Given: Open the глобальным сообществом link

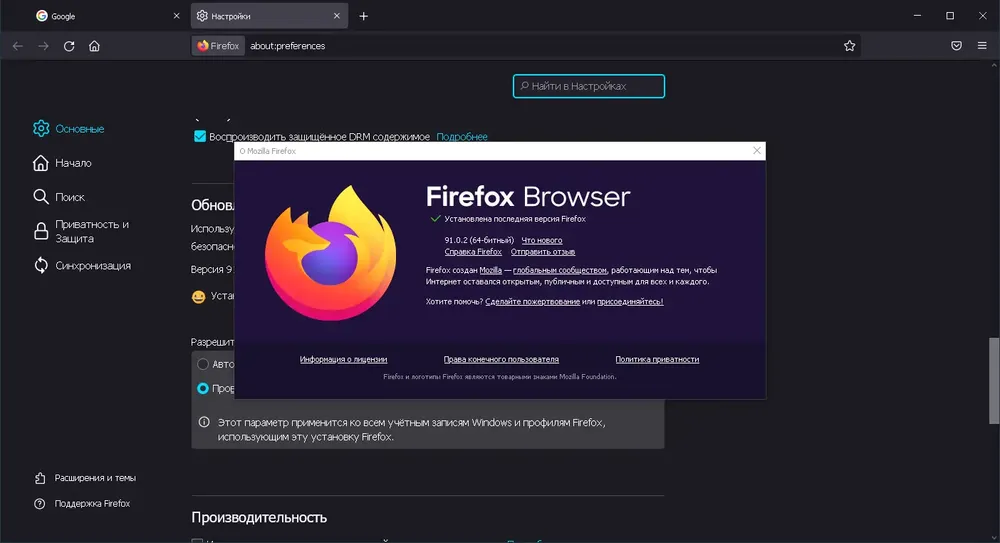Looking at the screenshot, I should (x=560, y=271).
